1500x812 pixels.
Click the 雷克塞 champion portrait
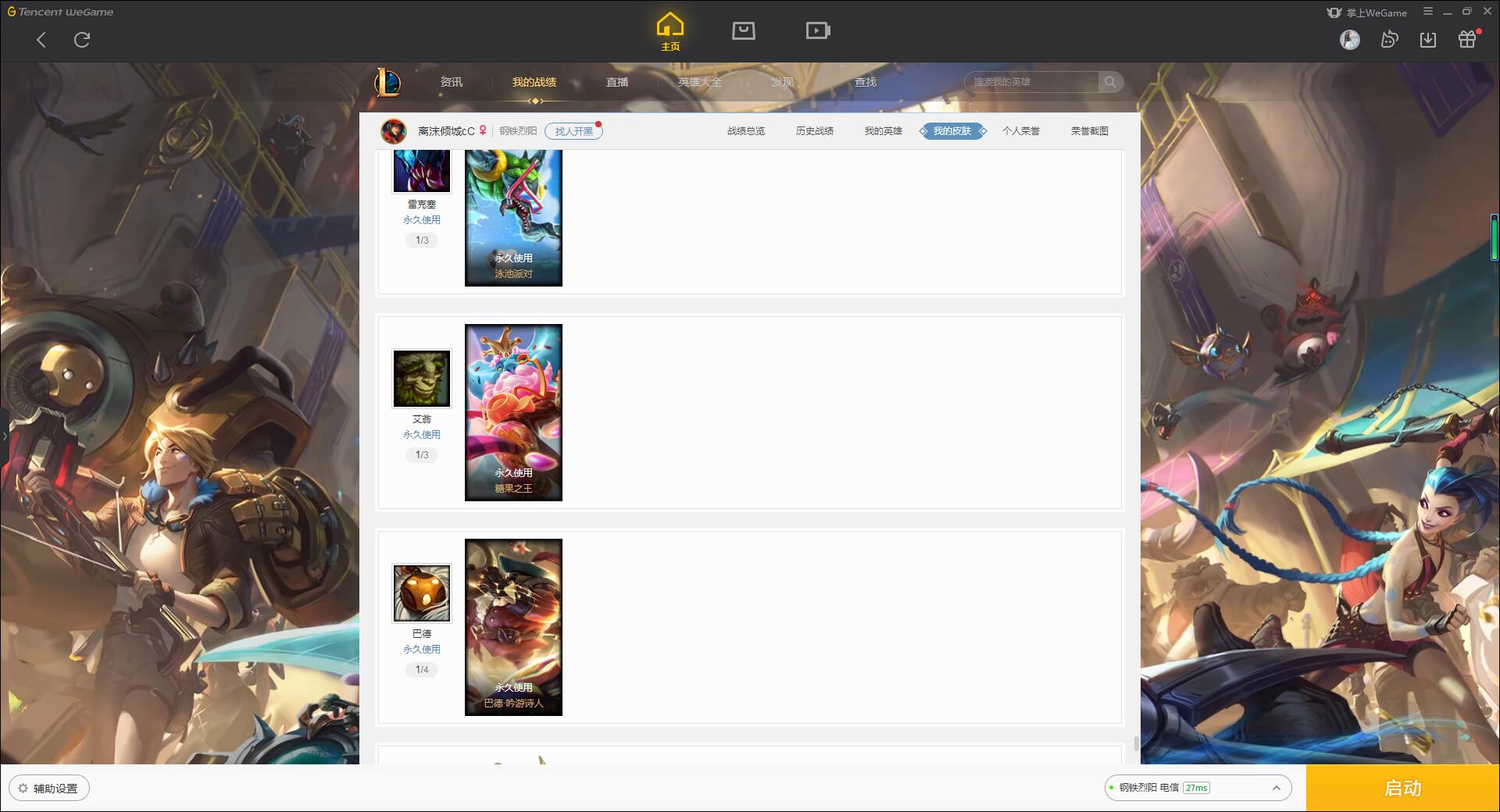422,171
